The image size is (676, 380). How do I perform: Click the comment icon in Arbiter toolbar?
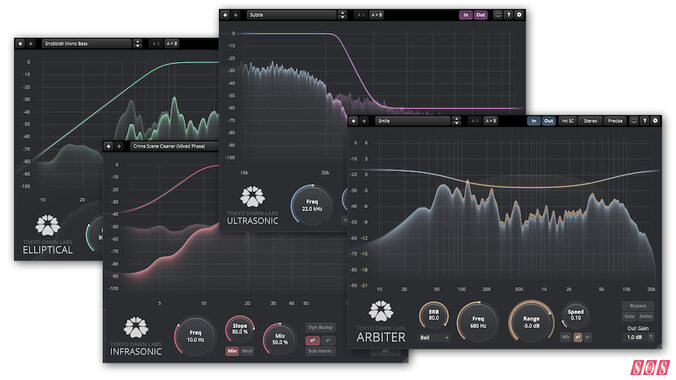pyautogui.click(x=634, y=121)
